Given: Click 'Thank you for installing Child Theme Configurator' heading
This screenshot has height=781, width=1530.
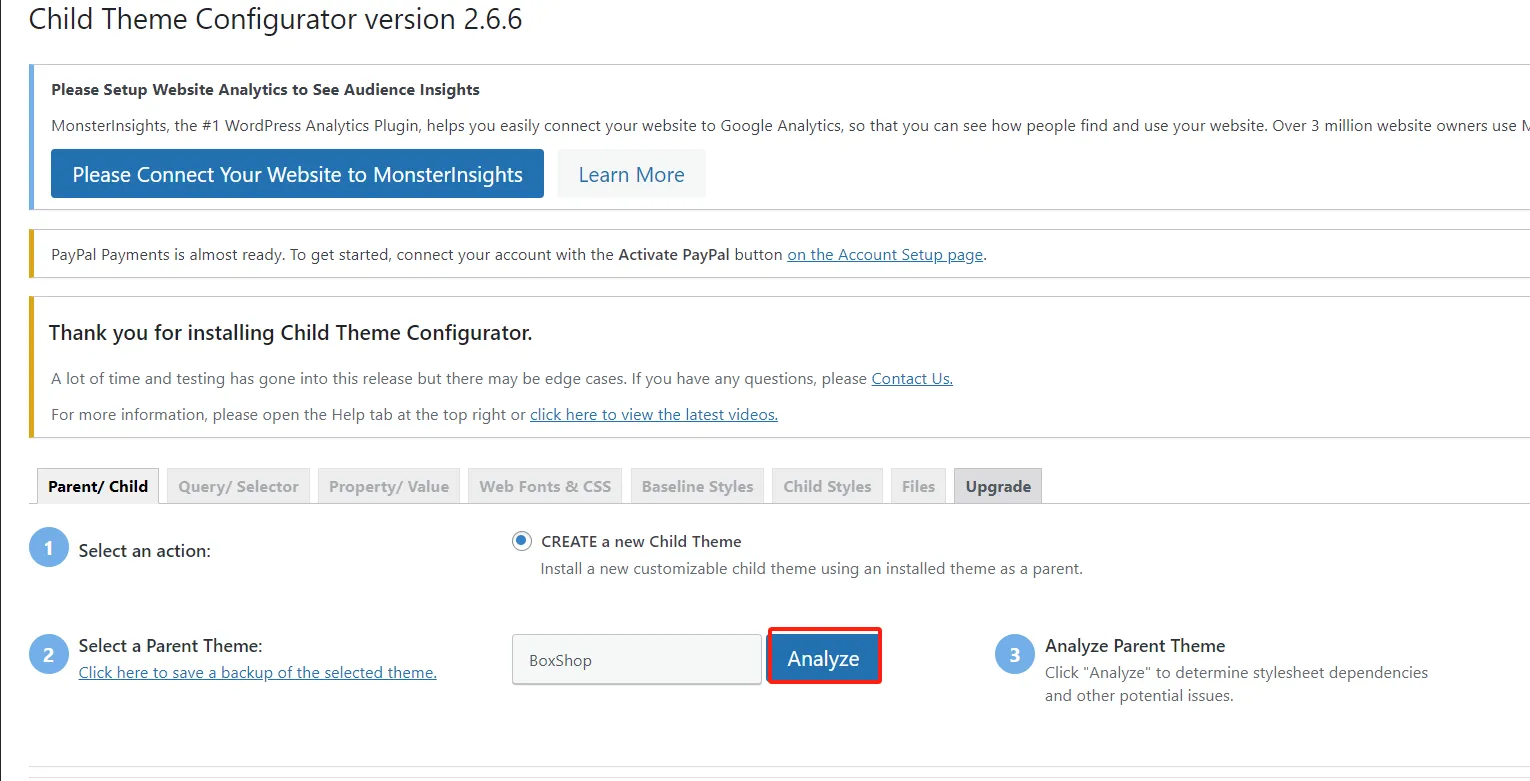Looking at the screenshot, I should click(290, 333).
